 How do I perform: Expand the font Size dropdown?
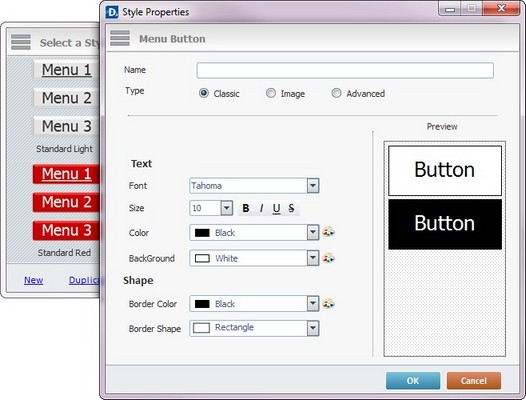[227, 208]
